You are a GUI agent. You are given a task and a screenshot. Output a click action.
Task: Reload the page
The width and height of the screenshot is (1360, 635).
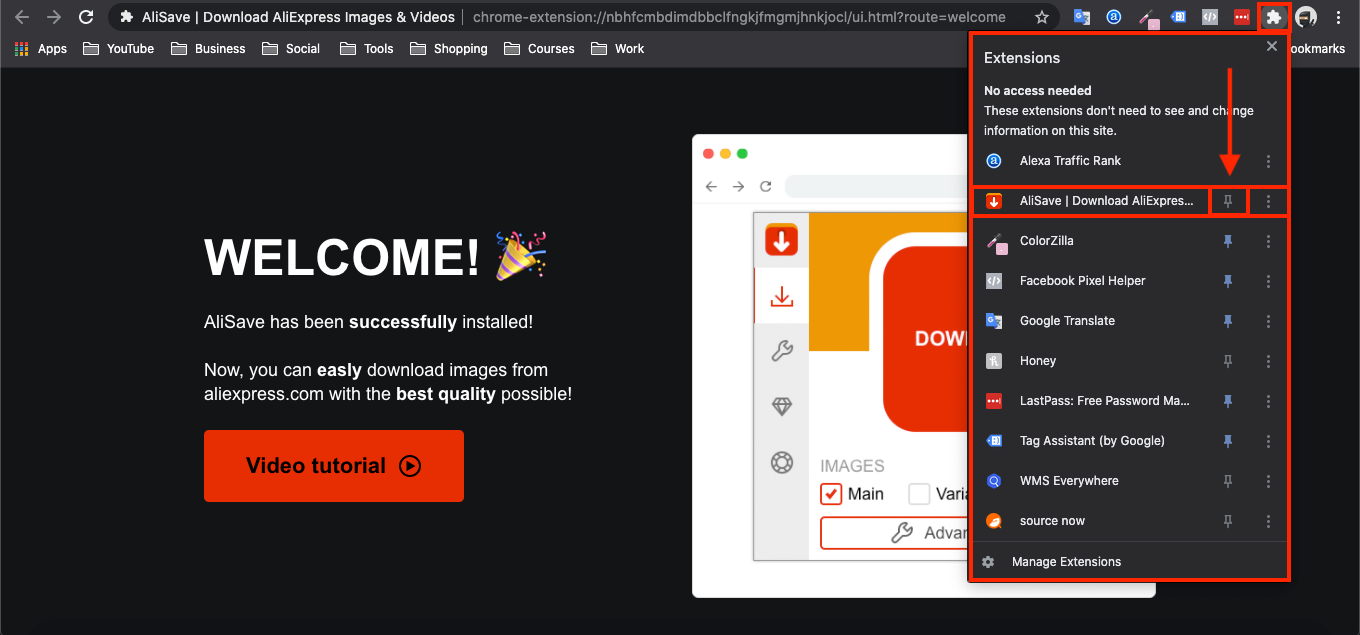pos(86,17)
